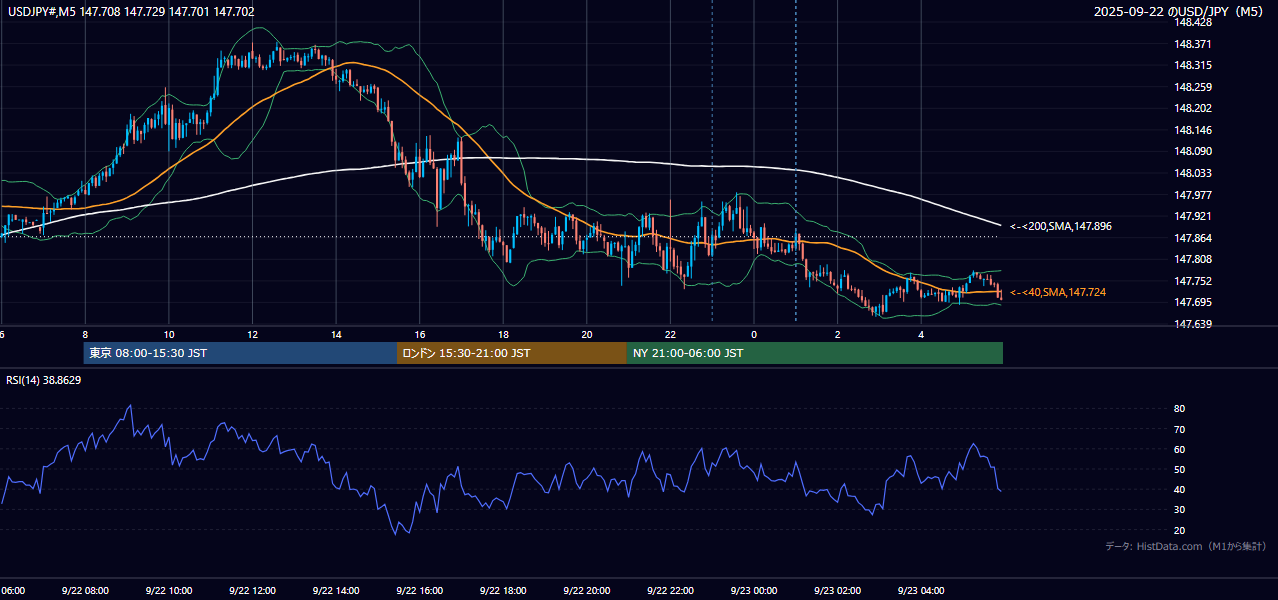Choose the 147.639 price axis label
The image size is (1278, 600).
(1194, 324)
